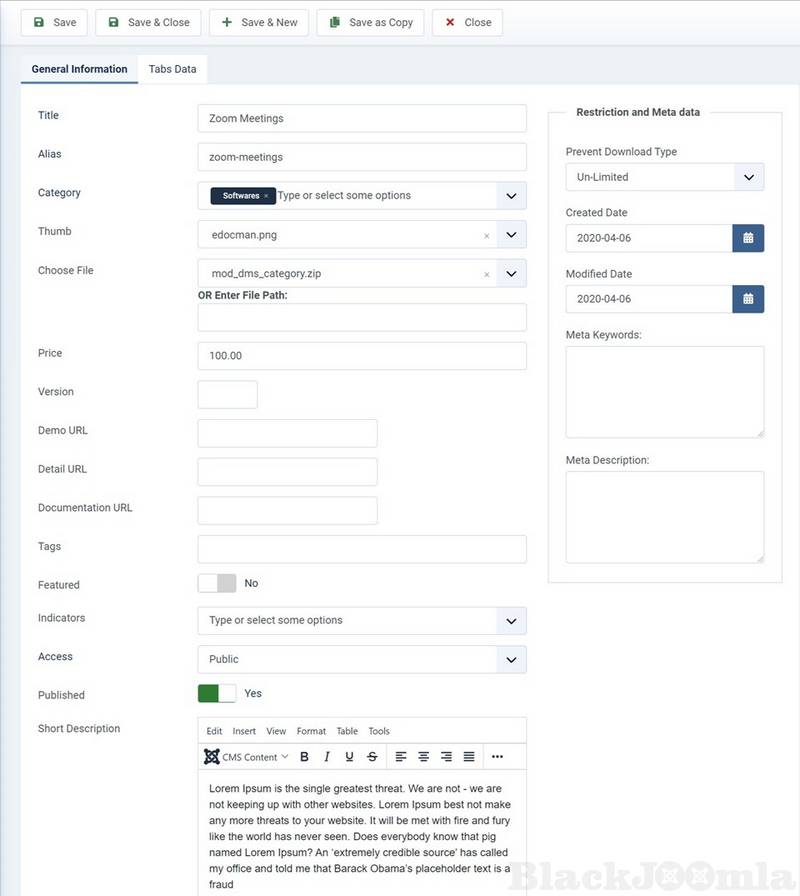Click the Bold formatting icon in editor
This screenshot has height=896, width=800.
click(304, 757)
